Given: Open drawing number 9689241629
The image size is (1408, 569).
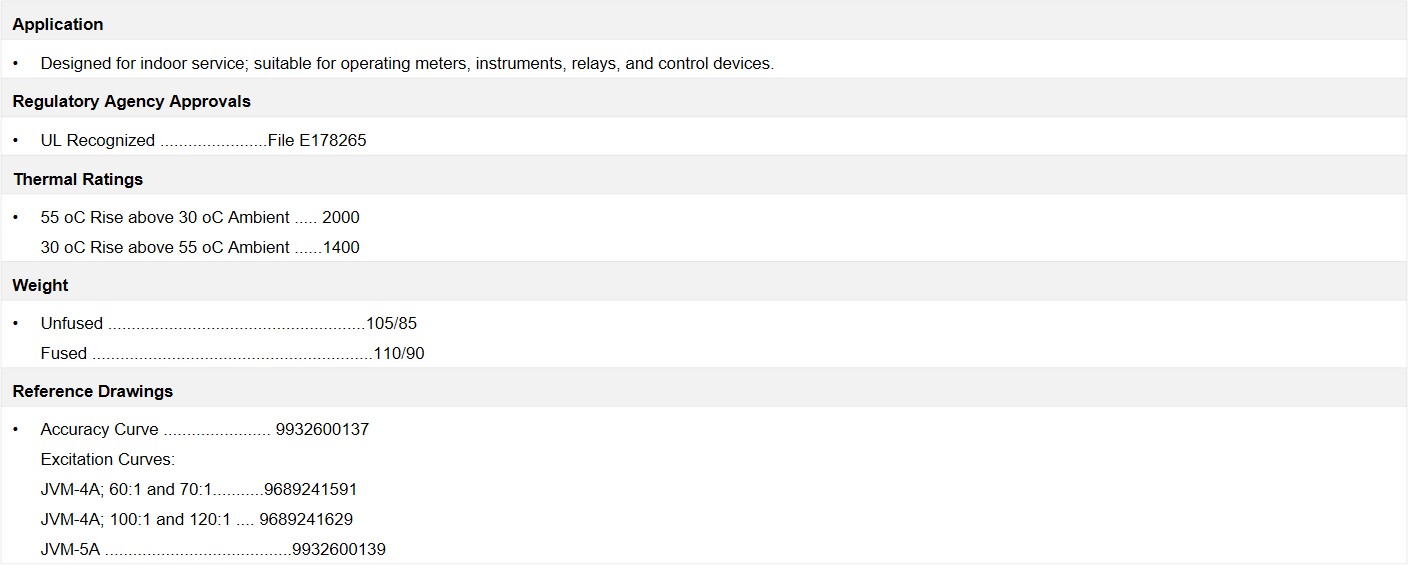Looking at the screenshot, I should [306, 519].
